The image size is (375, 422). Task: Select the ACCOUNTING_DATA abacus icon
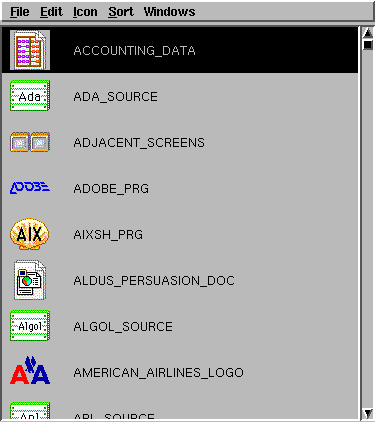[x=30, y=50]
